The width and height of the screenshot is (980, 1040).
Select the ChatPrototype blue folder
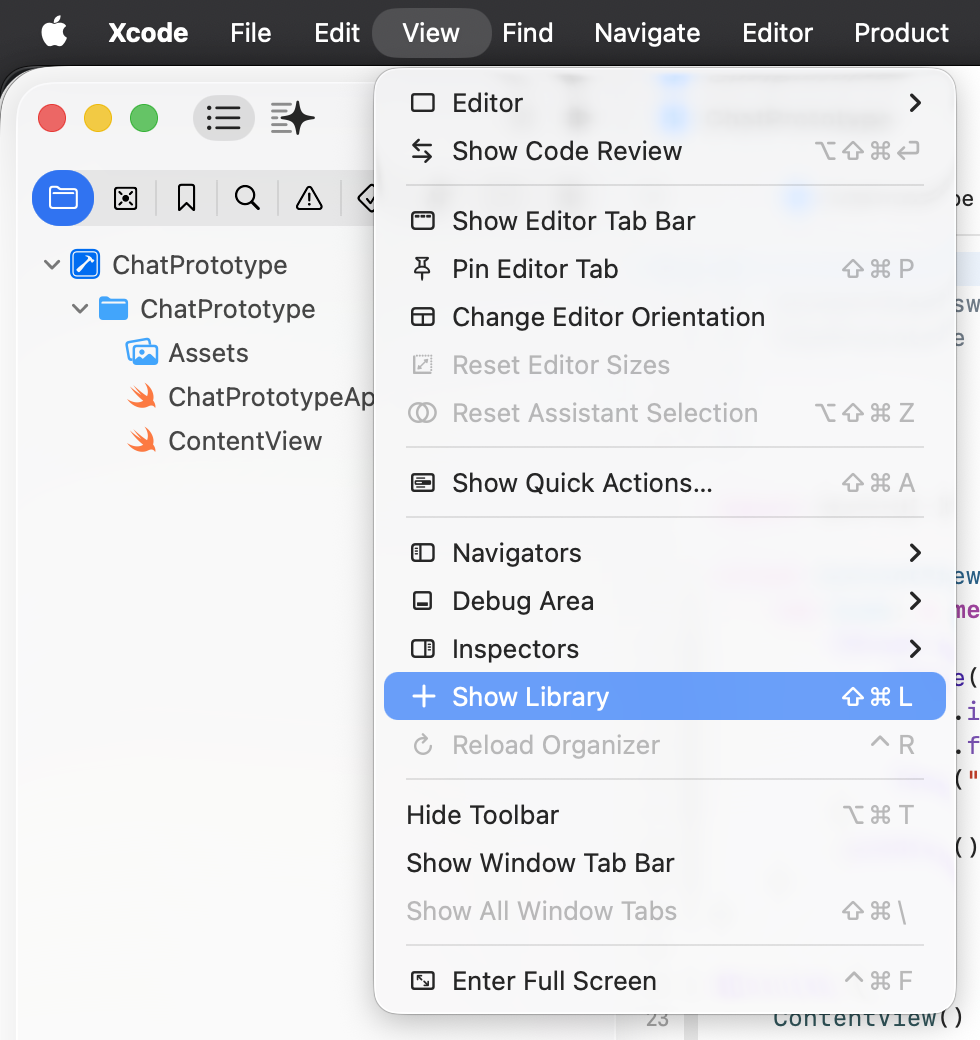point(207,308)
